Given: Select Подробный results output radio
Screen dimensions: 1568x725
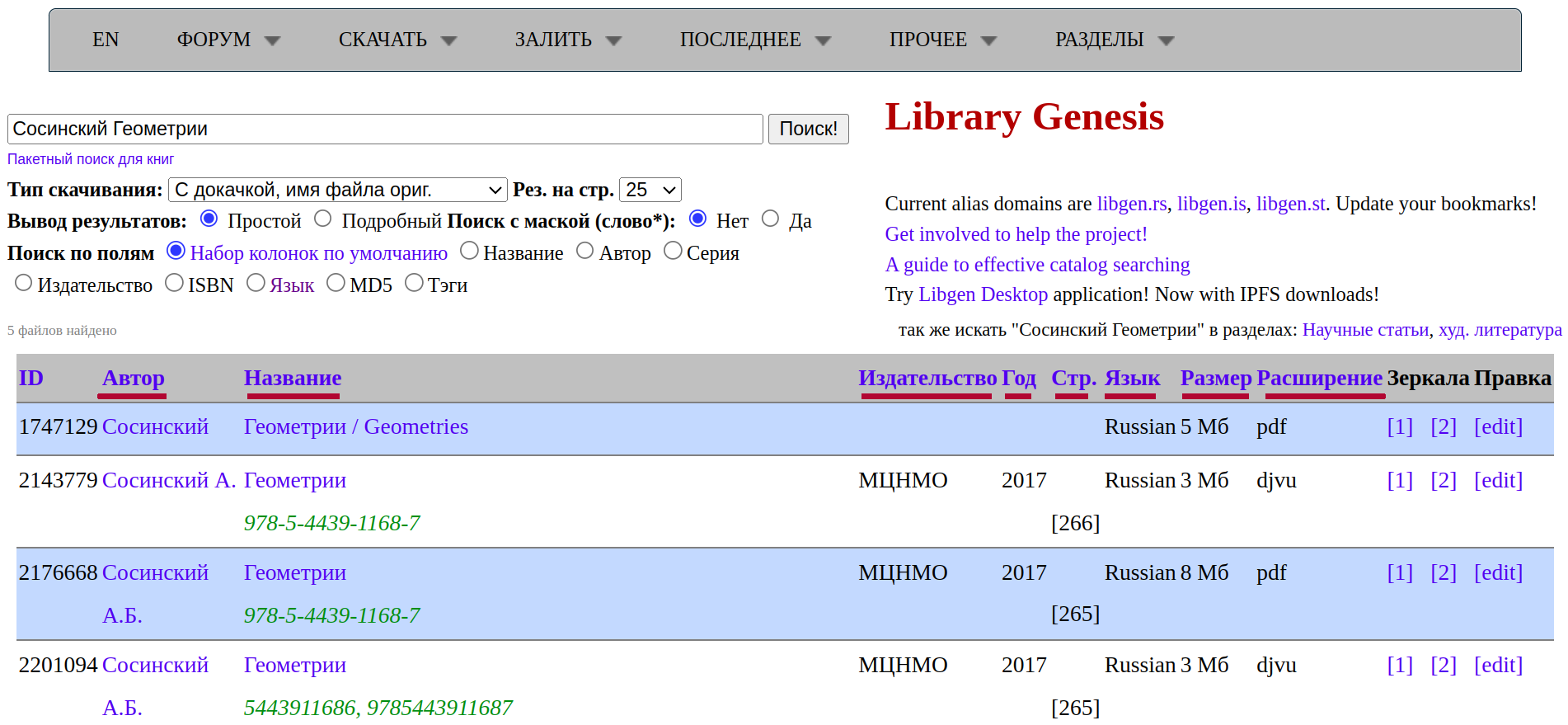Looking at the screenshot, I should (323, 219).
